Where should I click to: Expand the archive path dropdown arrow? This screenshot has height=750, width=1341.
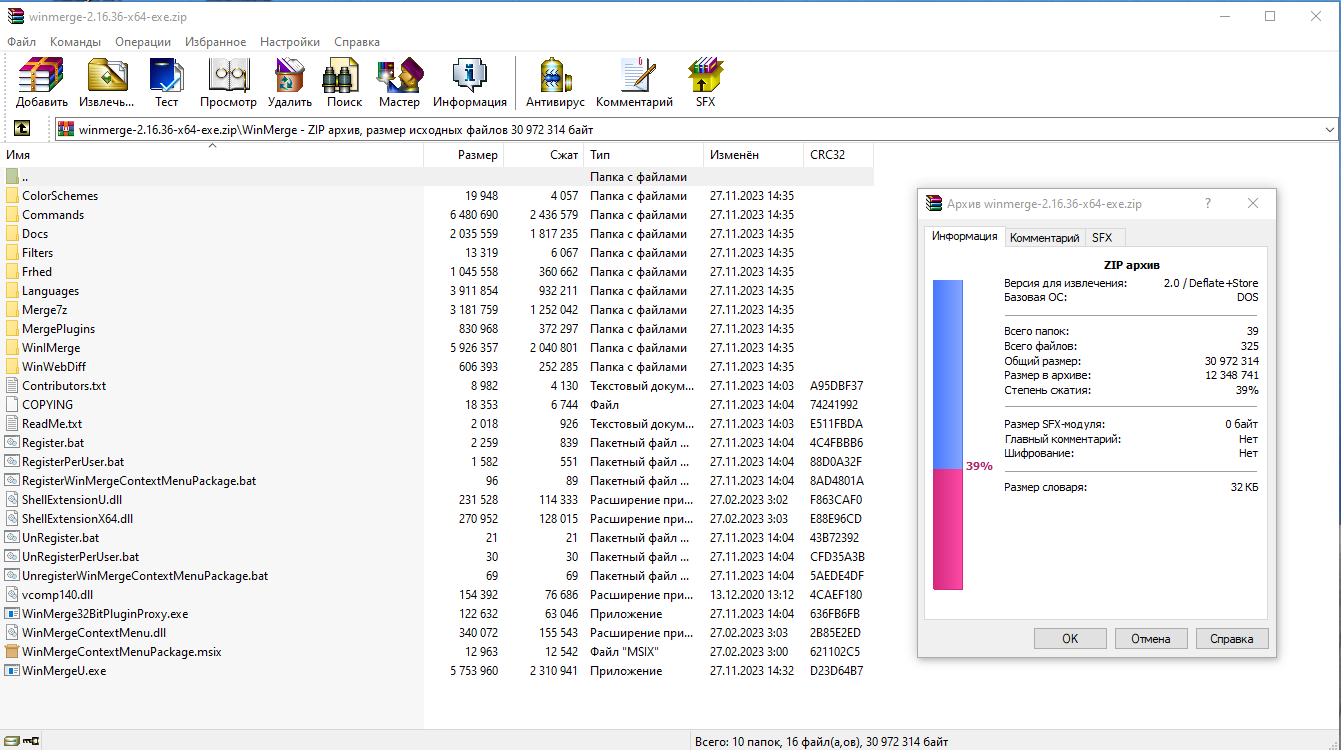[1329, 130]
